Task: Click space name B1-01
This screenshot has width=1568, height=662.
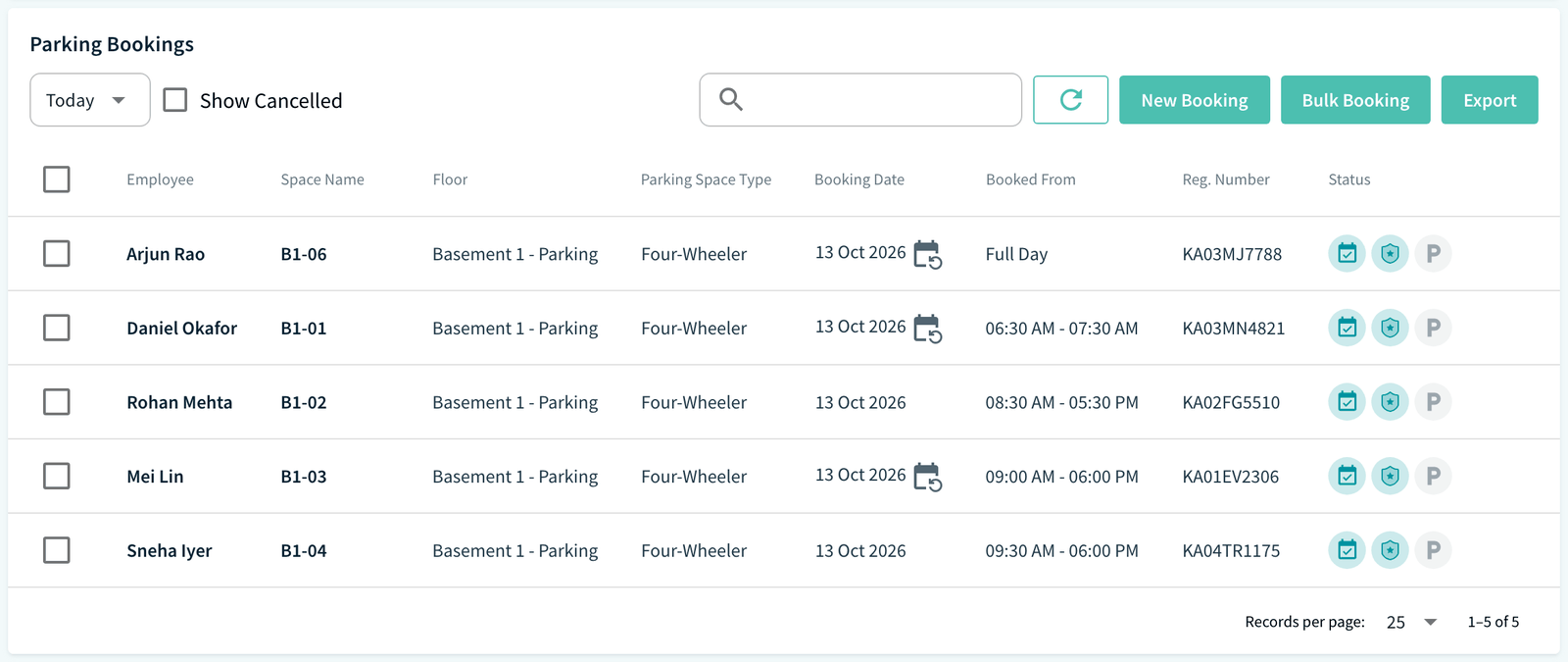Action: click(x=304, y=329)
